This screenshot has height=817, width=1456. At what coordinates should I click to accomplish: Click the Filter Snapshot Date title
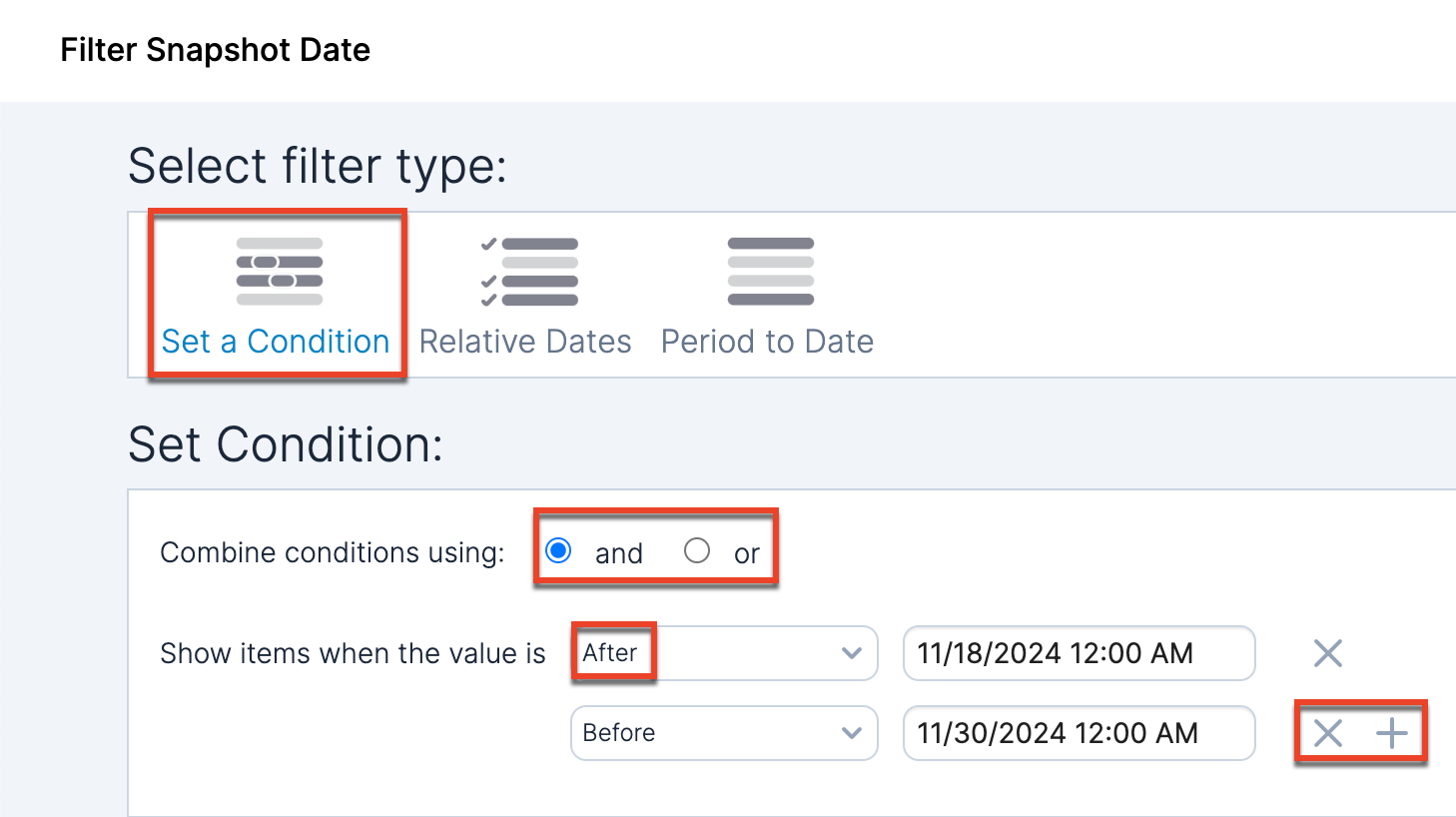(215, 50)
